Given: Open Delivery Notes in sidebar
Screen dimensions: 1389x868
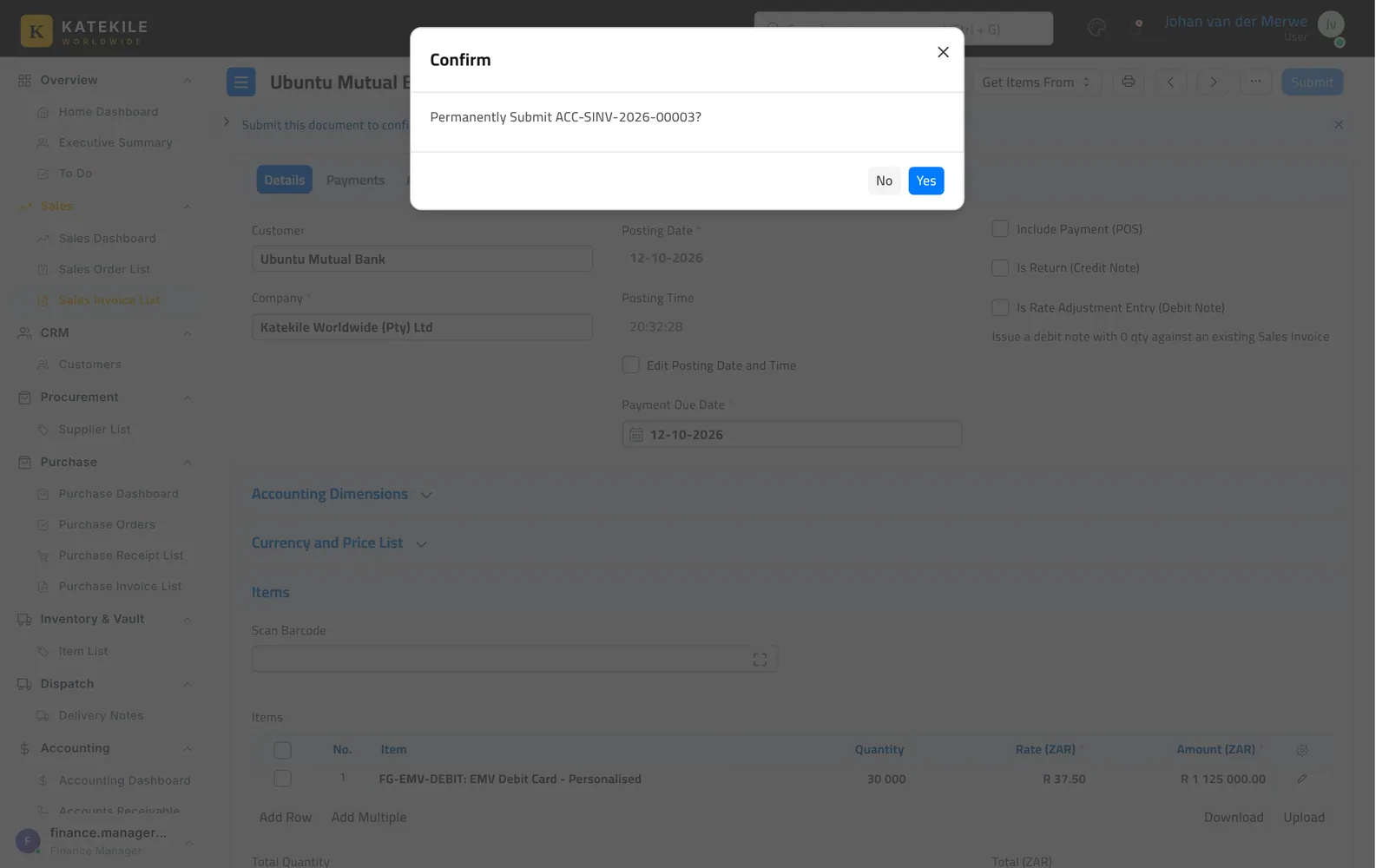Looking at the screenshot, I should pyautogui.click(x=101, y=716).
